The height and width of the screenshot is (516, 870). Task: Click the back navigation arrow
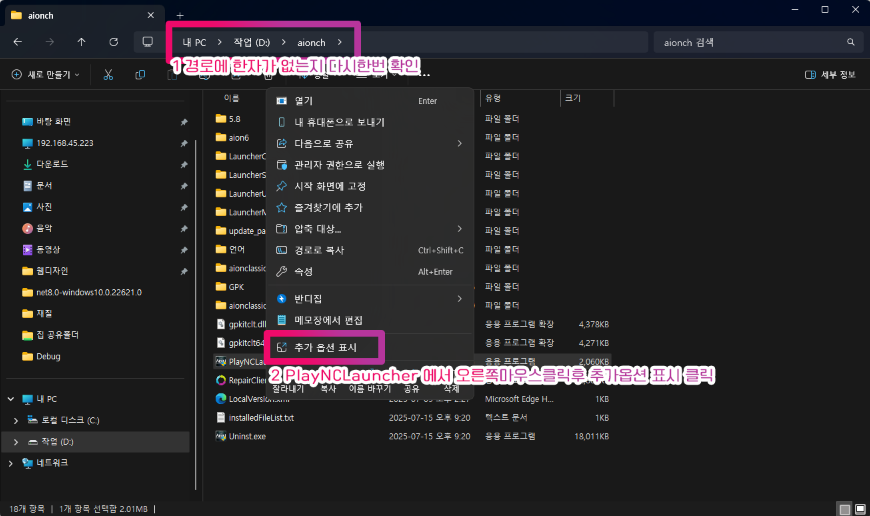tap(17, 42)
